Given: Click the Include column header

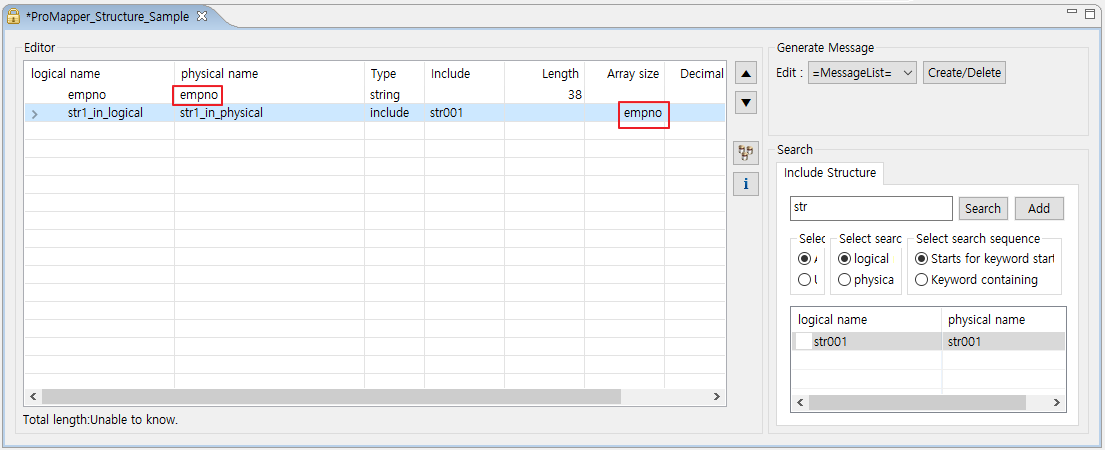Looking at the screenshot, I should tap(450, 73).
